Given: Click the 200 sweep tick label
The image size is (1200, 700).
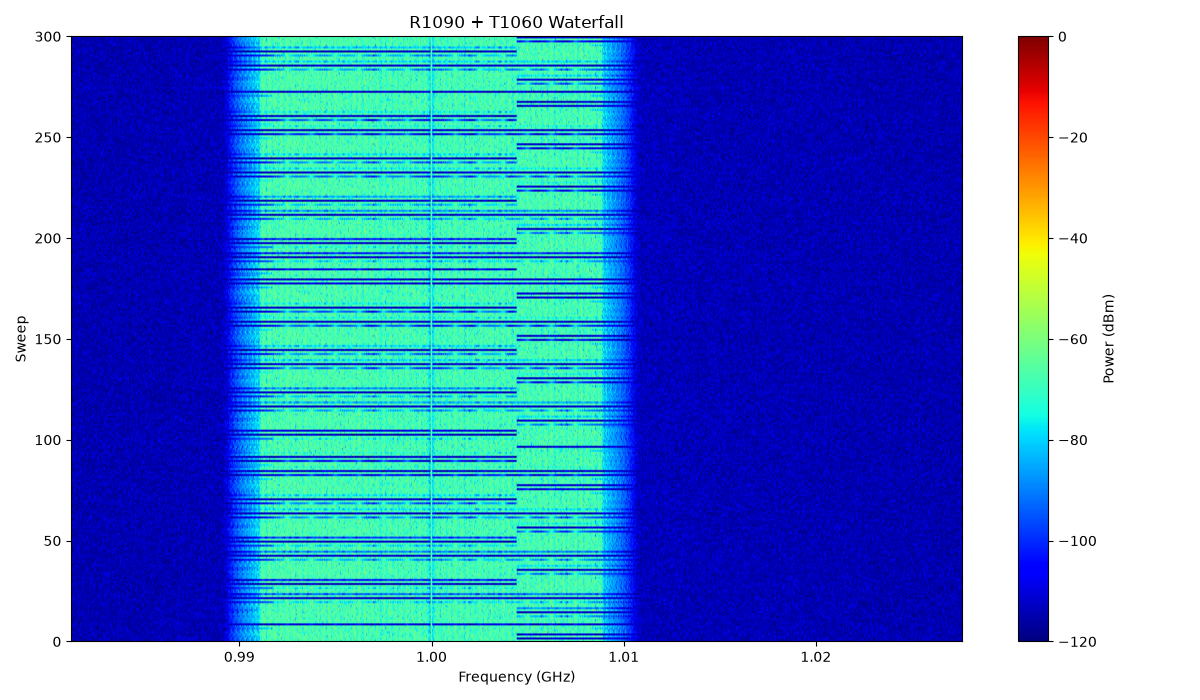Looking at the screenshot, I should click(49, 239).
